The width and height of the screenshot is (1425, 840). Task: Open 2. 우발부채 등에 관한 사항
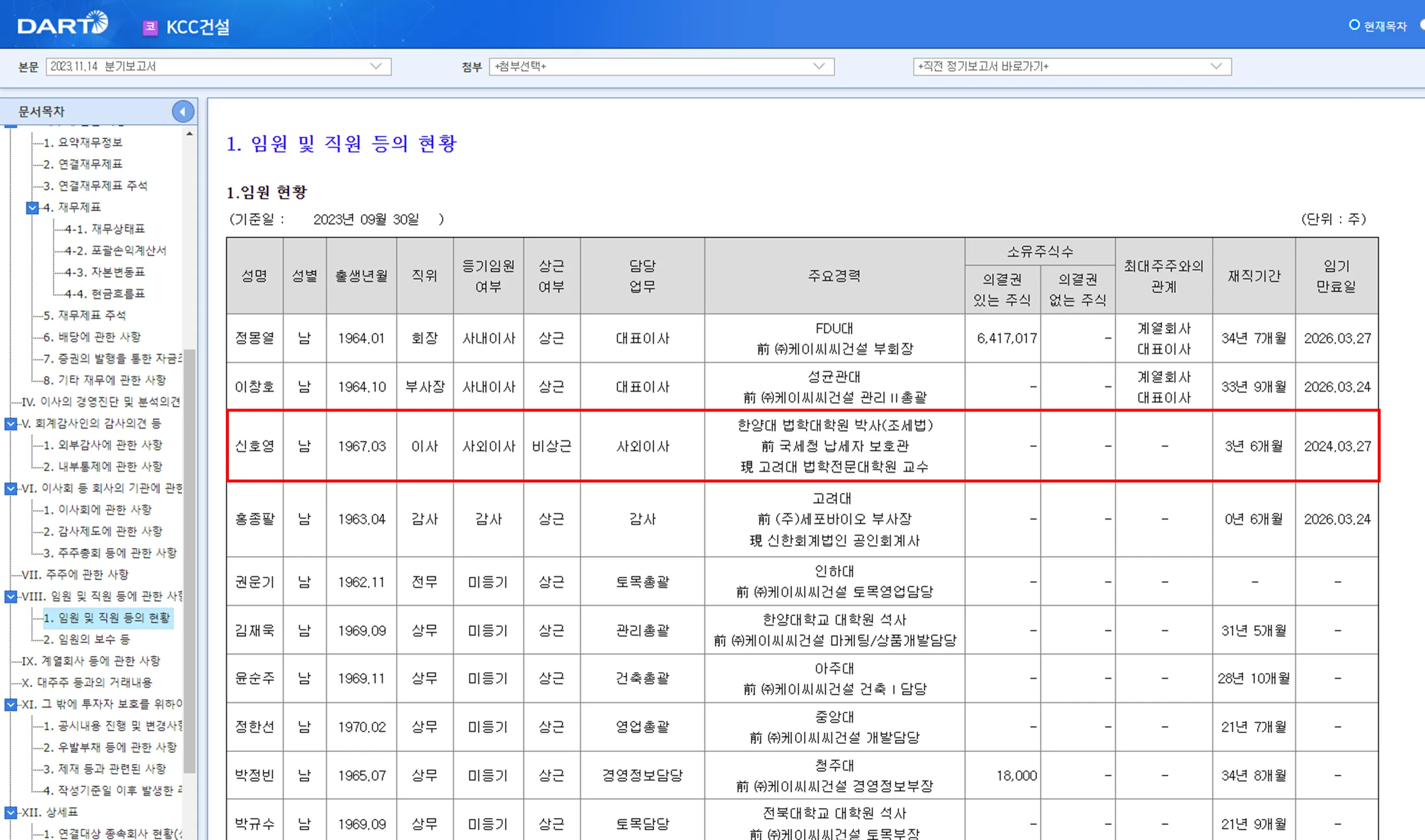110,747
